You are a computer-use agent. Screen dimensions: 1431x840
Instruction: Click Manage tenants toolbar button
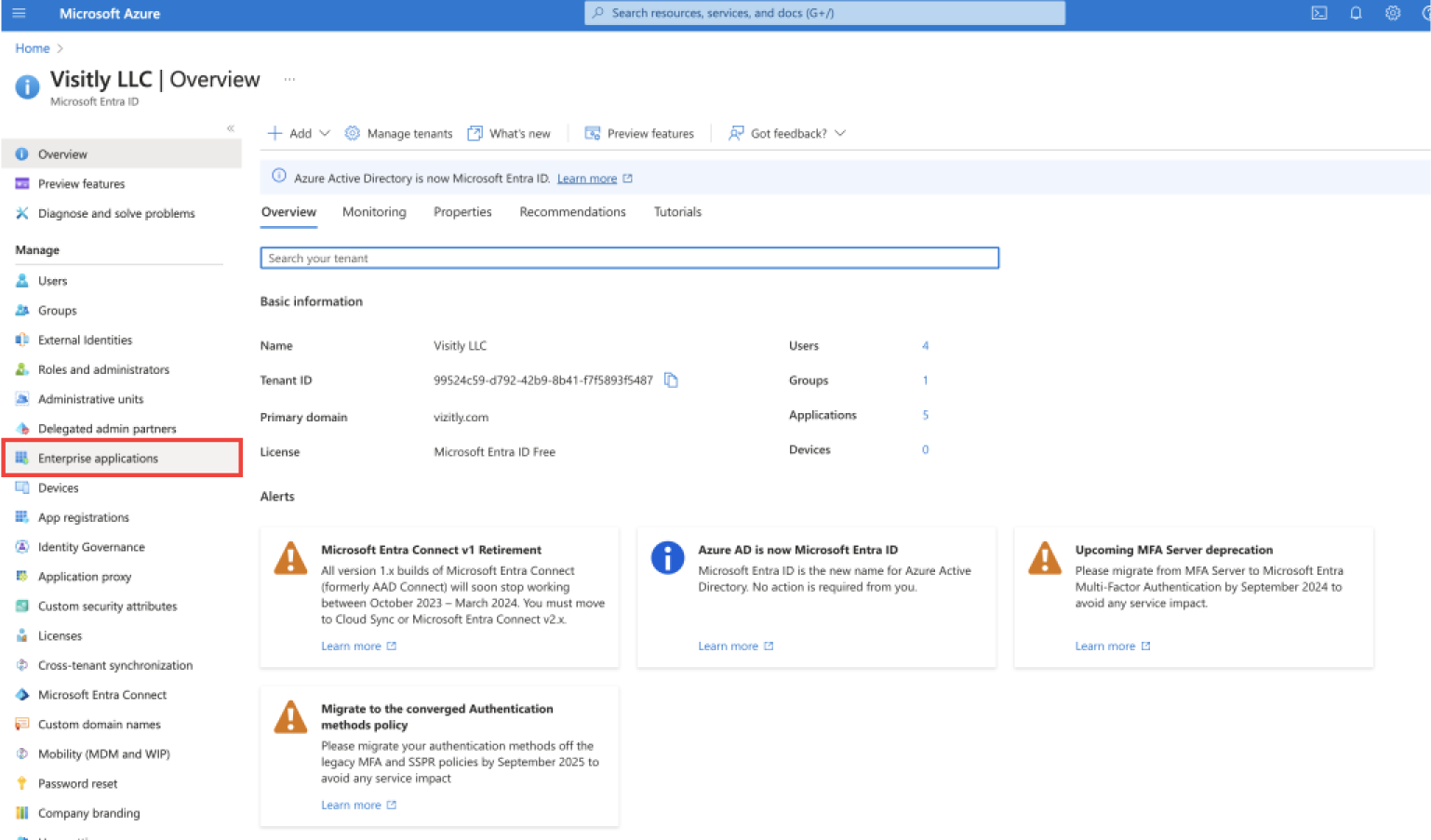(x=398, y=133)
